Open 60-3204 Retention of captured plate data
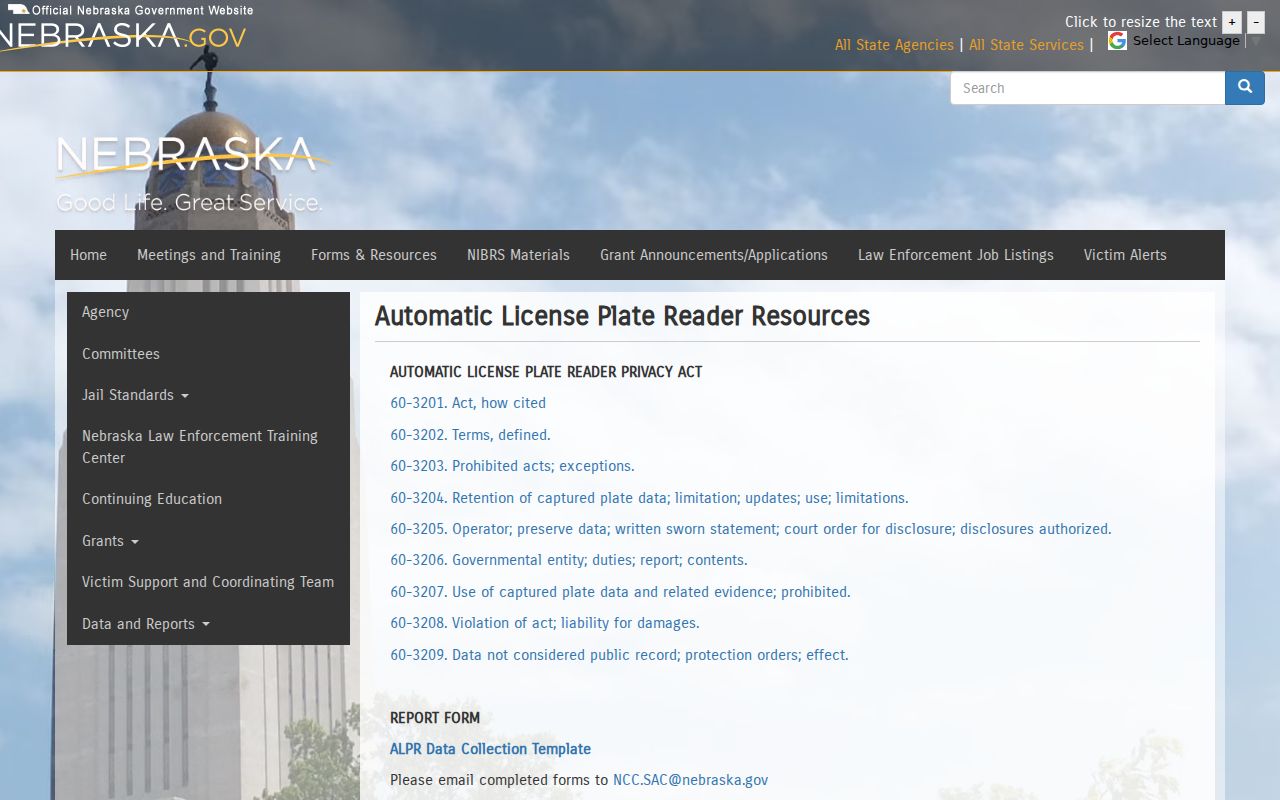 649,498
